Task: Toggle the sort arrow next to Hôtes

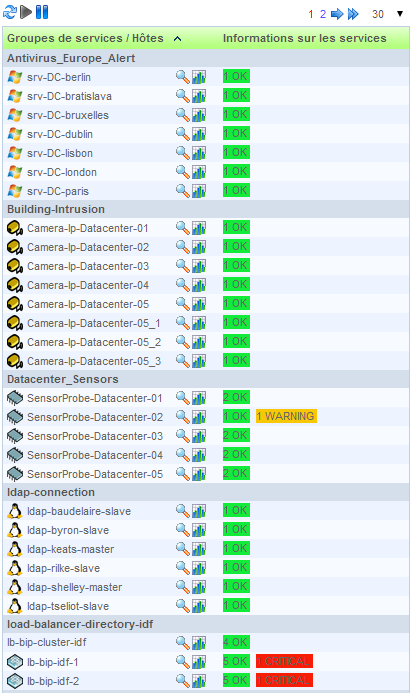Action: (x=177, y=38)
